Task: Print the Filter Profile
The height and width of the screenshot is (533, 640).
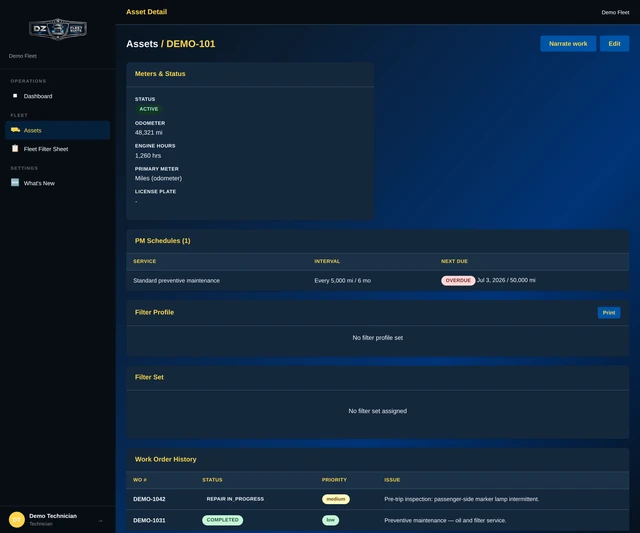Action: (609, 313)
